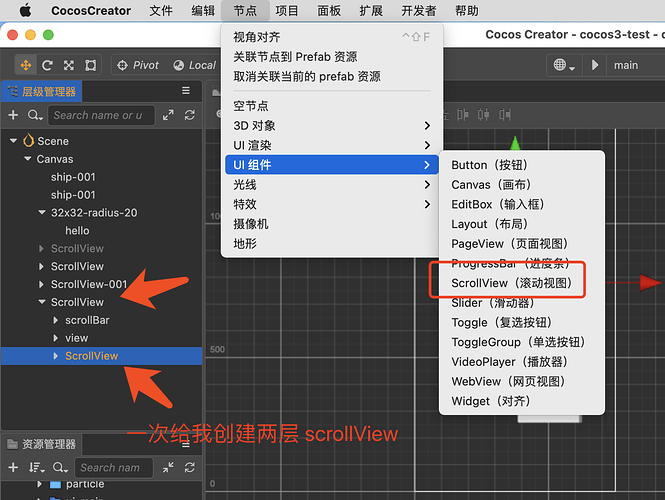Focus hierarchy search name field
Screen dimensions: 665x500
[101, 115]
